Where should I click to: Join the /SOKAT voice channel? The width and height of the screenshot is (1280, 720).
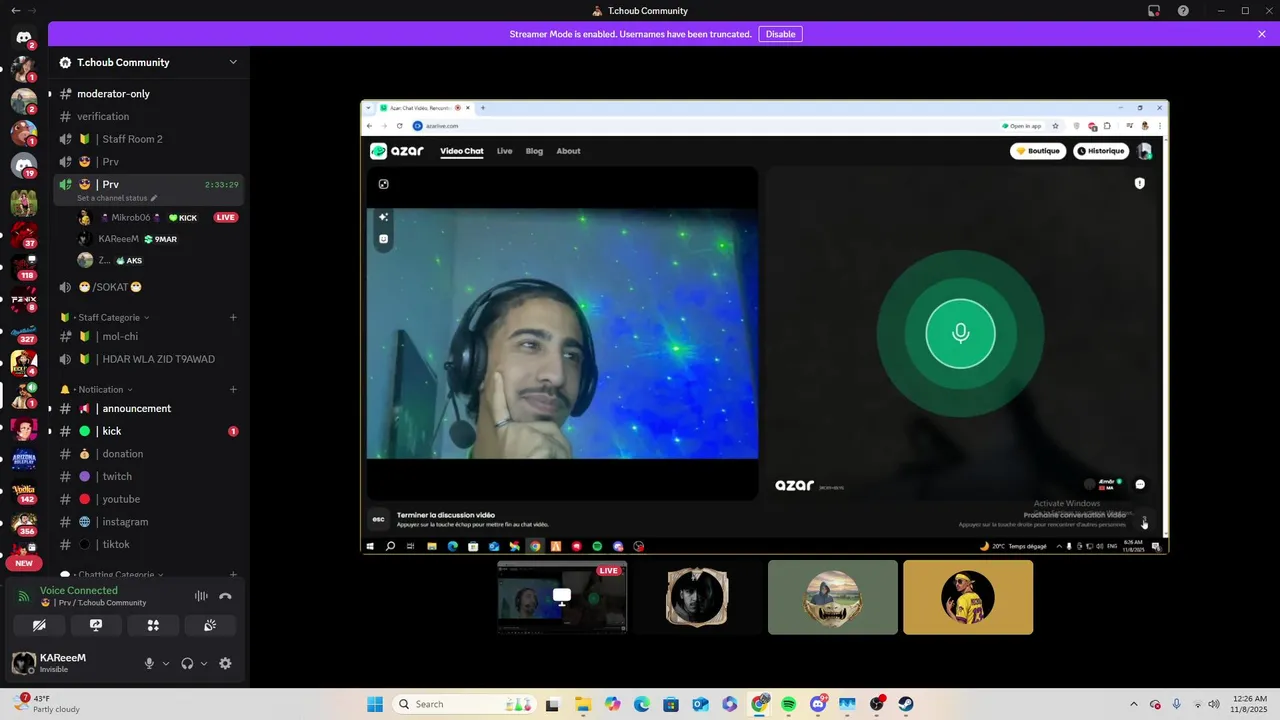click(x=148, y=287)
